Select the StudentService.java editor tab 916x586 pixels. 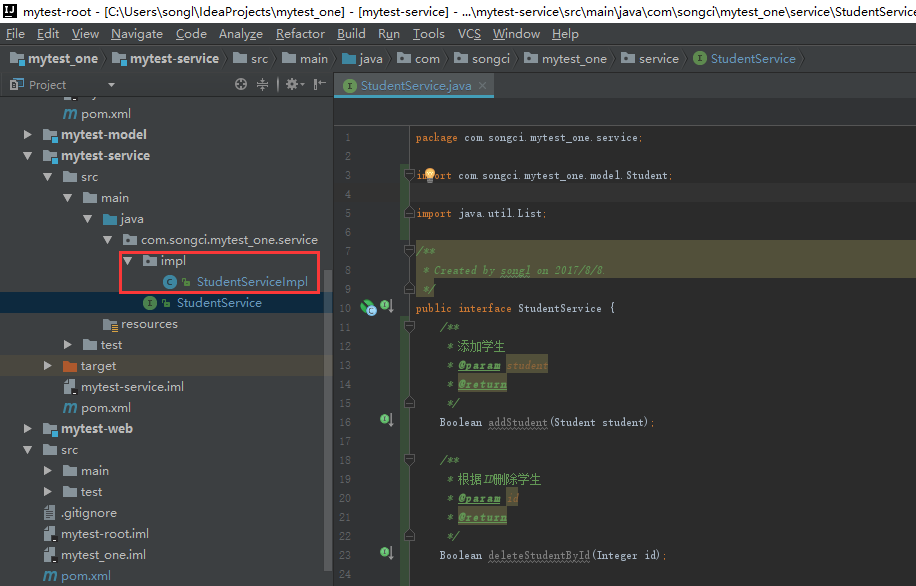point(415,86)
